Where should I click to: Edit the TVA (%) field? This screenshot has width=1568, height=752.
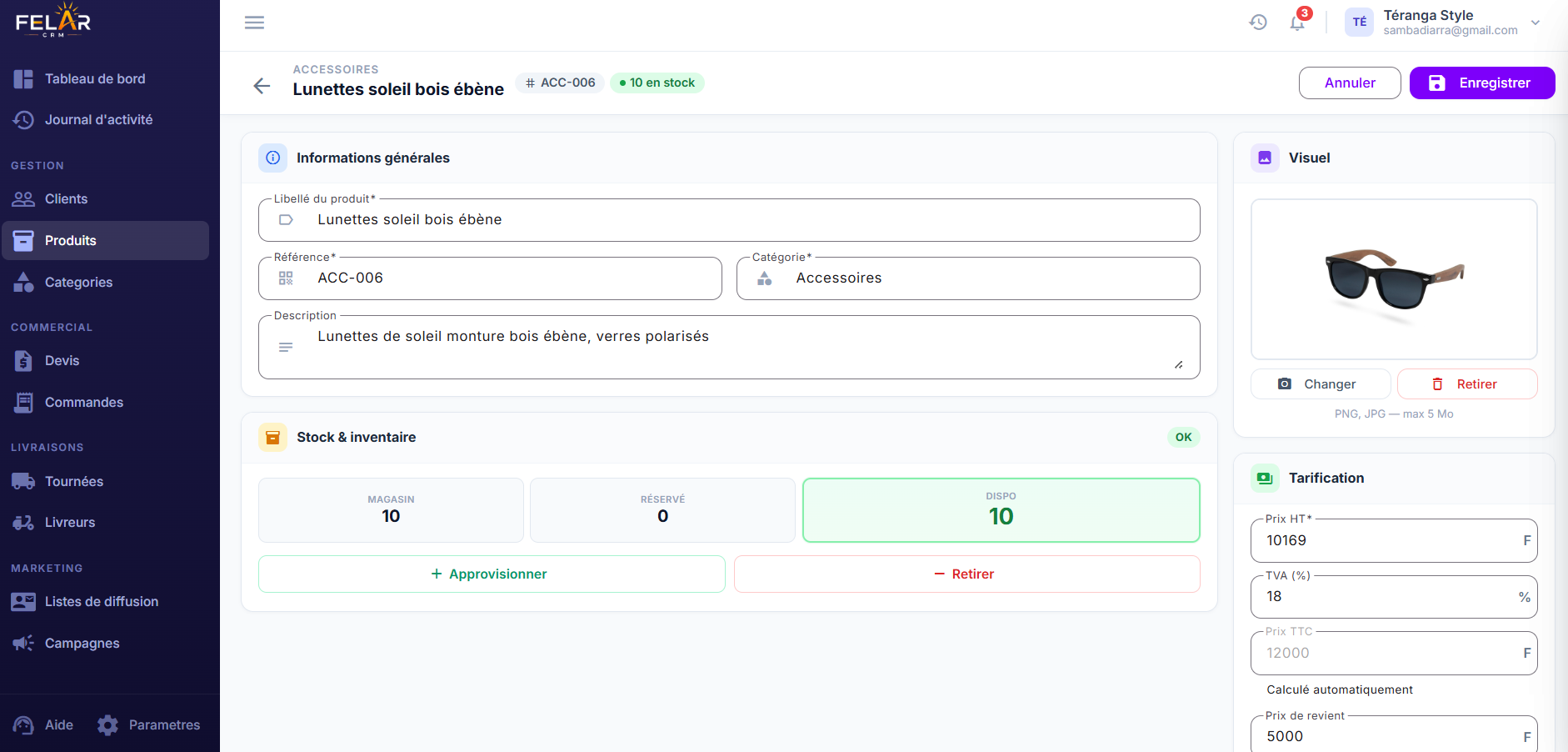[1394, 597]
